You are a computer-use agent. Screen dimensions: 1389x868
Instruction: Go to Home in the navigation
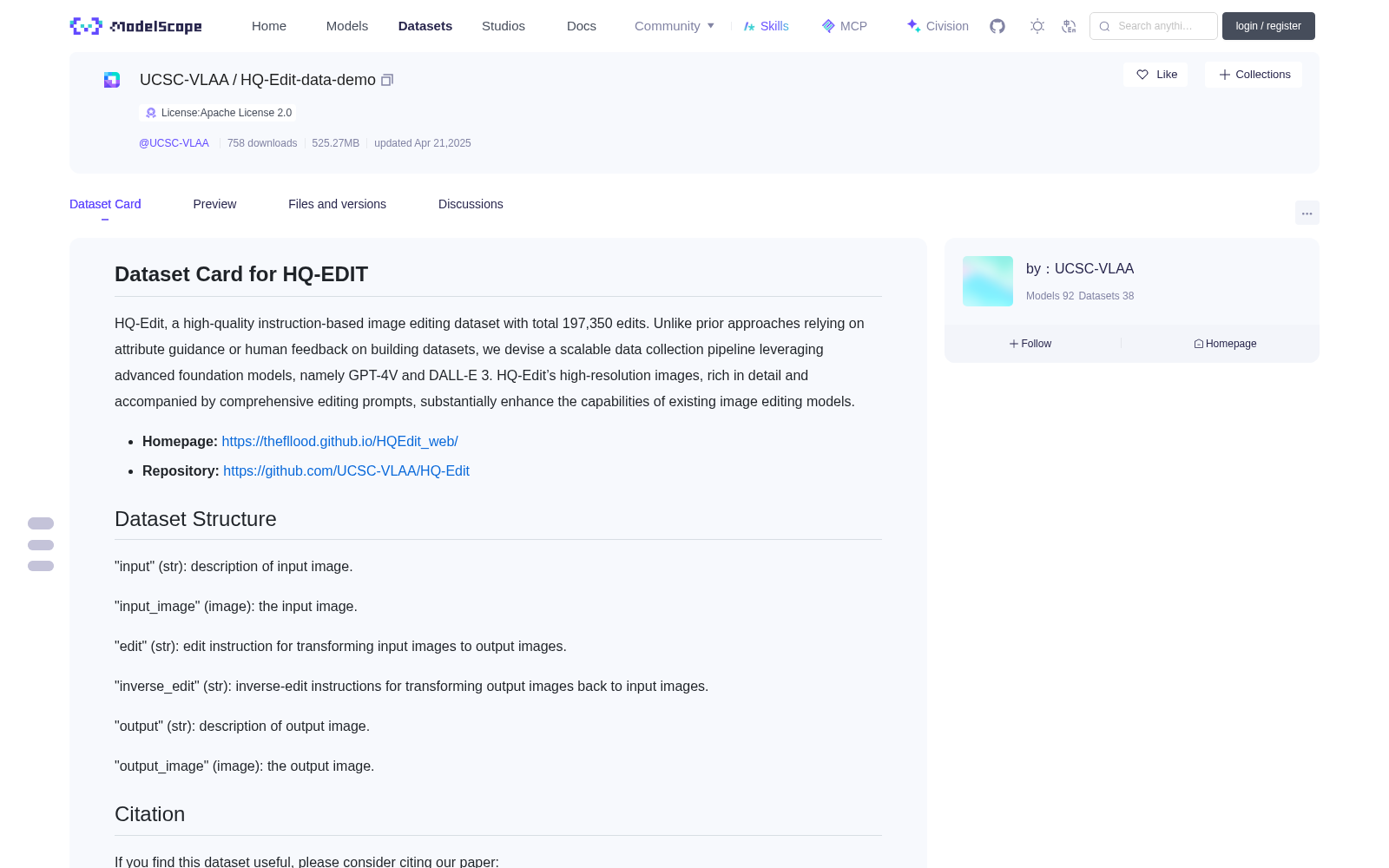click(269, 26)
